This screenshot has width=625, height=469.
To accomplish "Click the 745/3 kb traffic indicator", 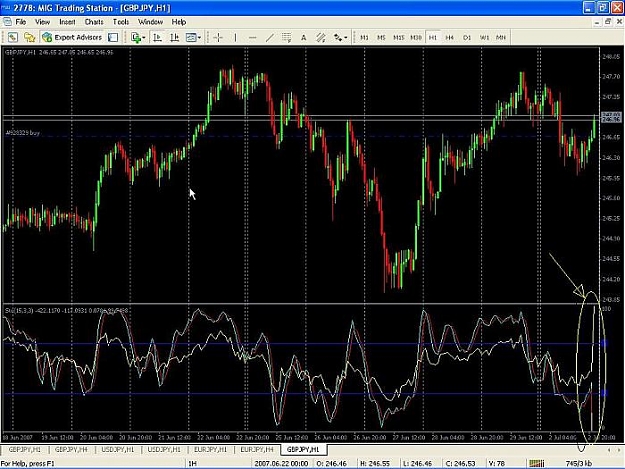I will tap(579, 463).
